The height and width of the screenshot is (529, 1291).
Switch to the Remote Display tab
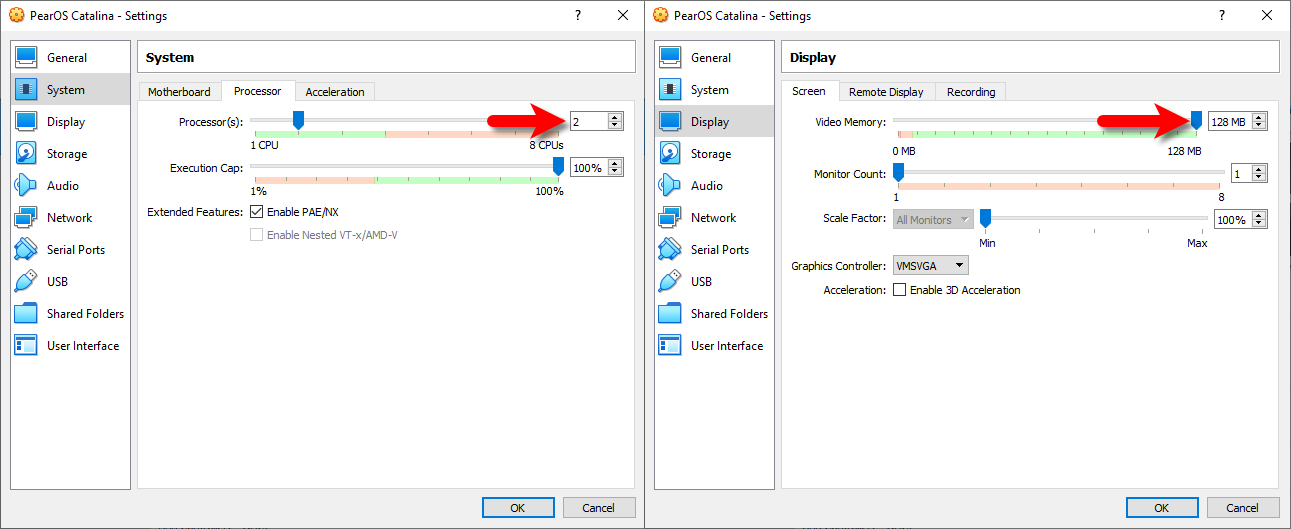pyautogui.click(x=886, y=92)
